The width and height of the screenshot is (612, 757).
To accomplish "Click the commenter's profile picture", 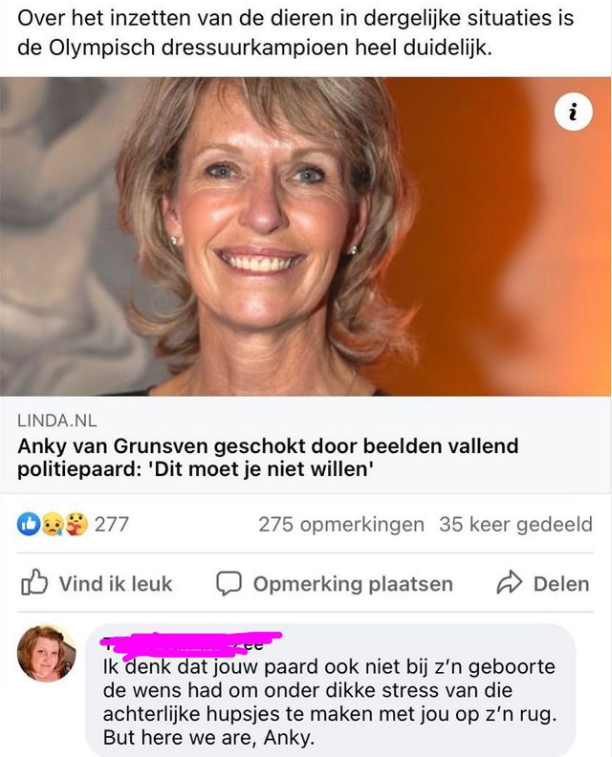I will click(47, 653).
